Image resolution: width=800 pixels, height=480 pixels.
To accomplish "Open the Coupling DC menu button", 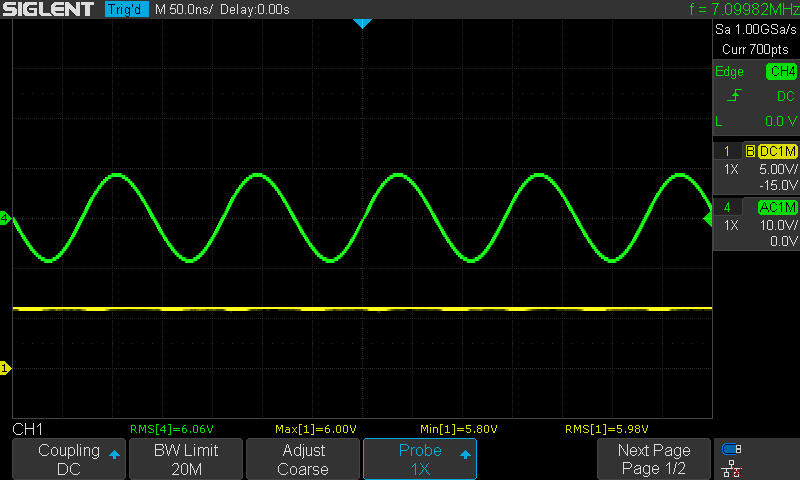I will (69, 459).
